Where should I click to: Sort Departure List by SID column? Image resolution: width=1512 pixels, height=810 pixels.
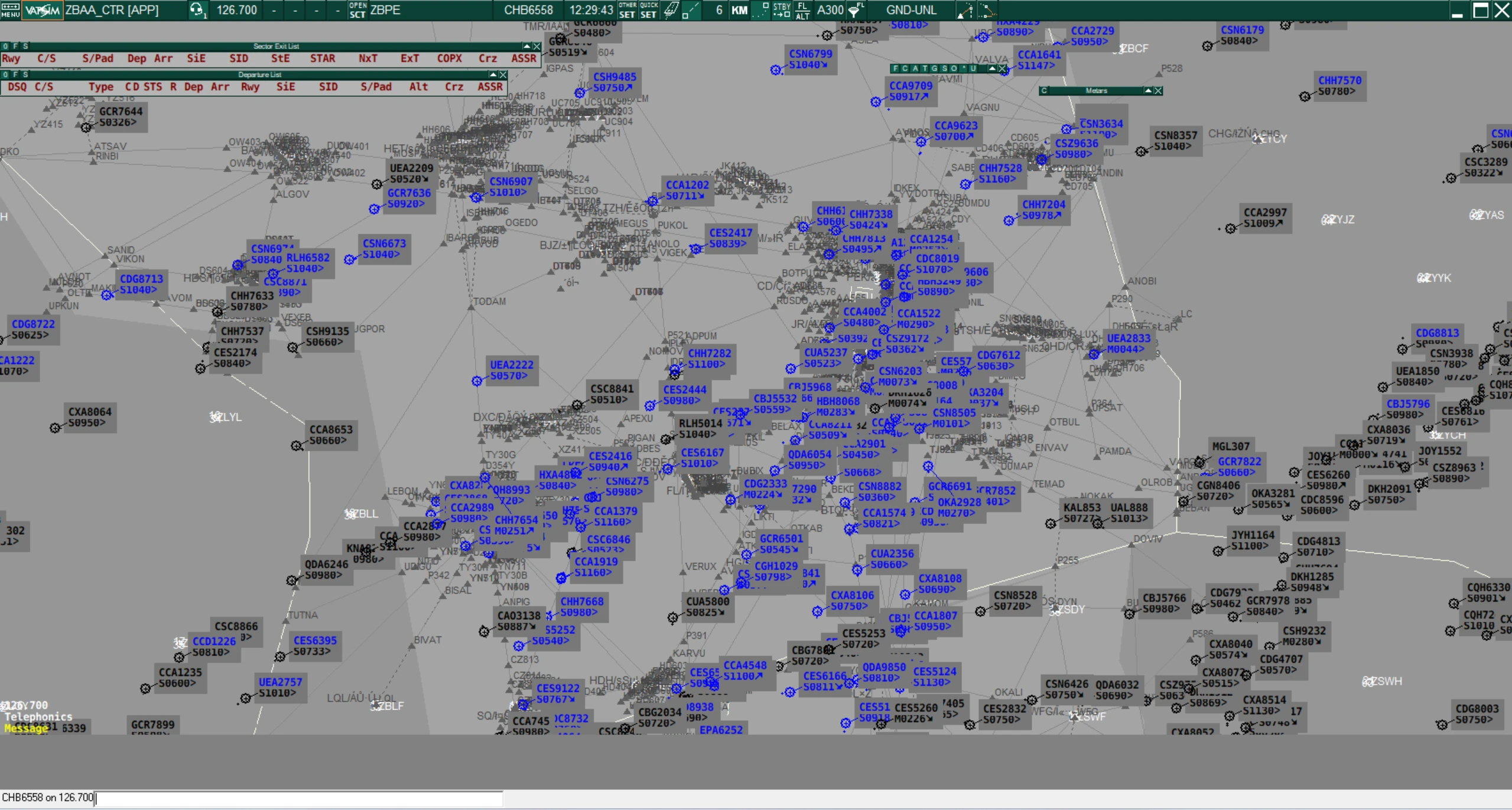pos(328,87)
